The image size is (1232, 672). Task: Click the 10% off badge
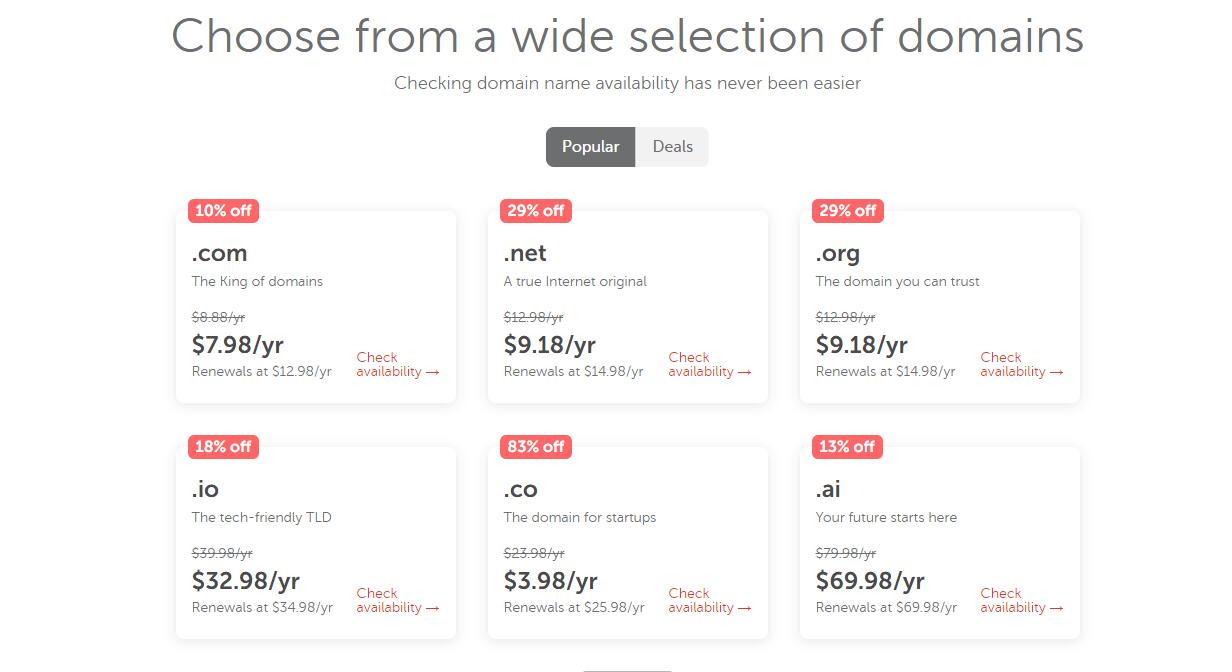click(x=223, y=211)
